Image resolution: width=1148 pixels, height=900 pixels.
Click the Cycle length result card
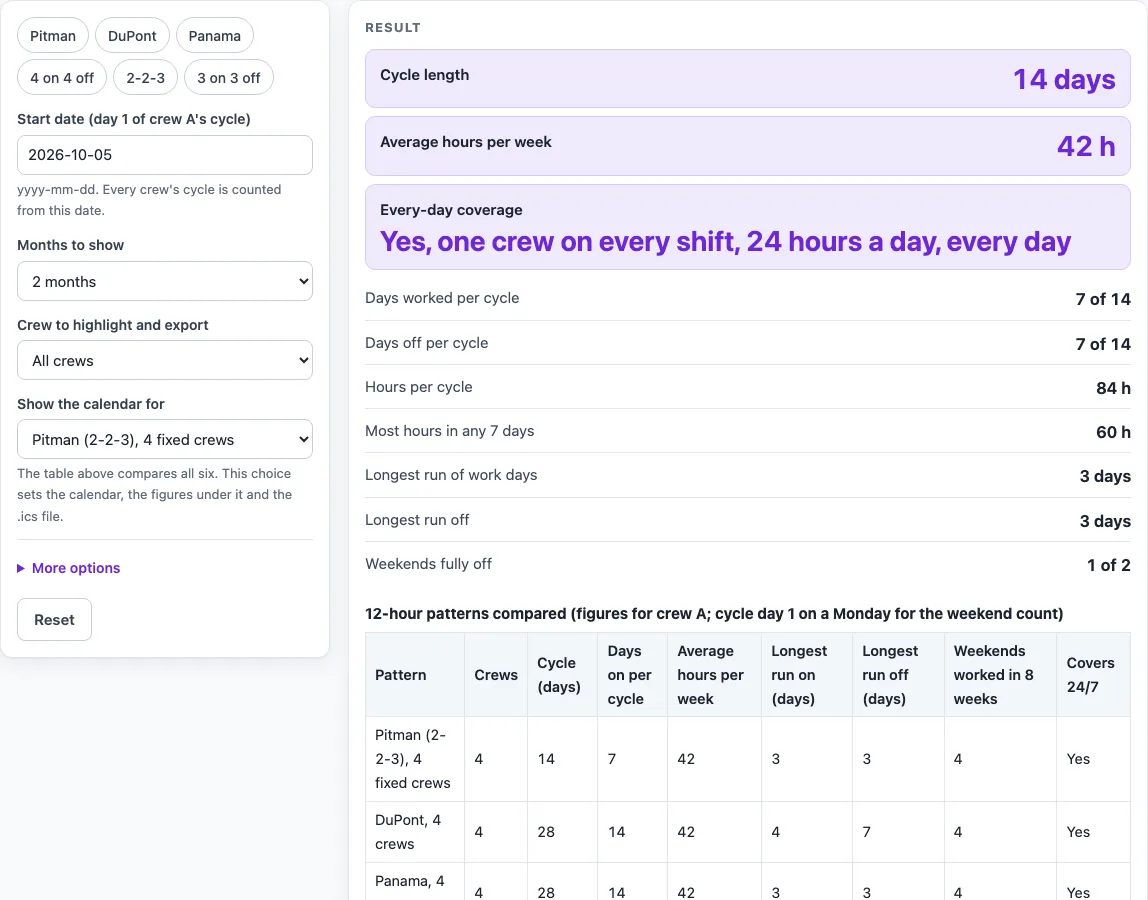748,78
